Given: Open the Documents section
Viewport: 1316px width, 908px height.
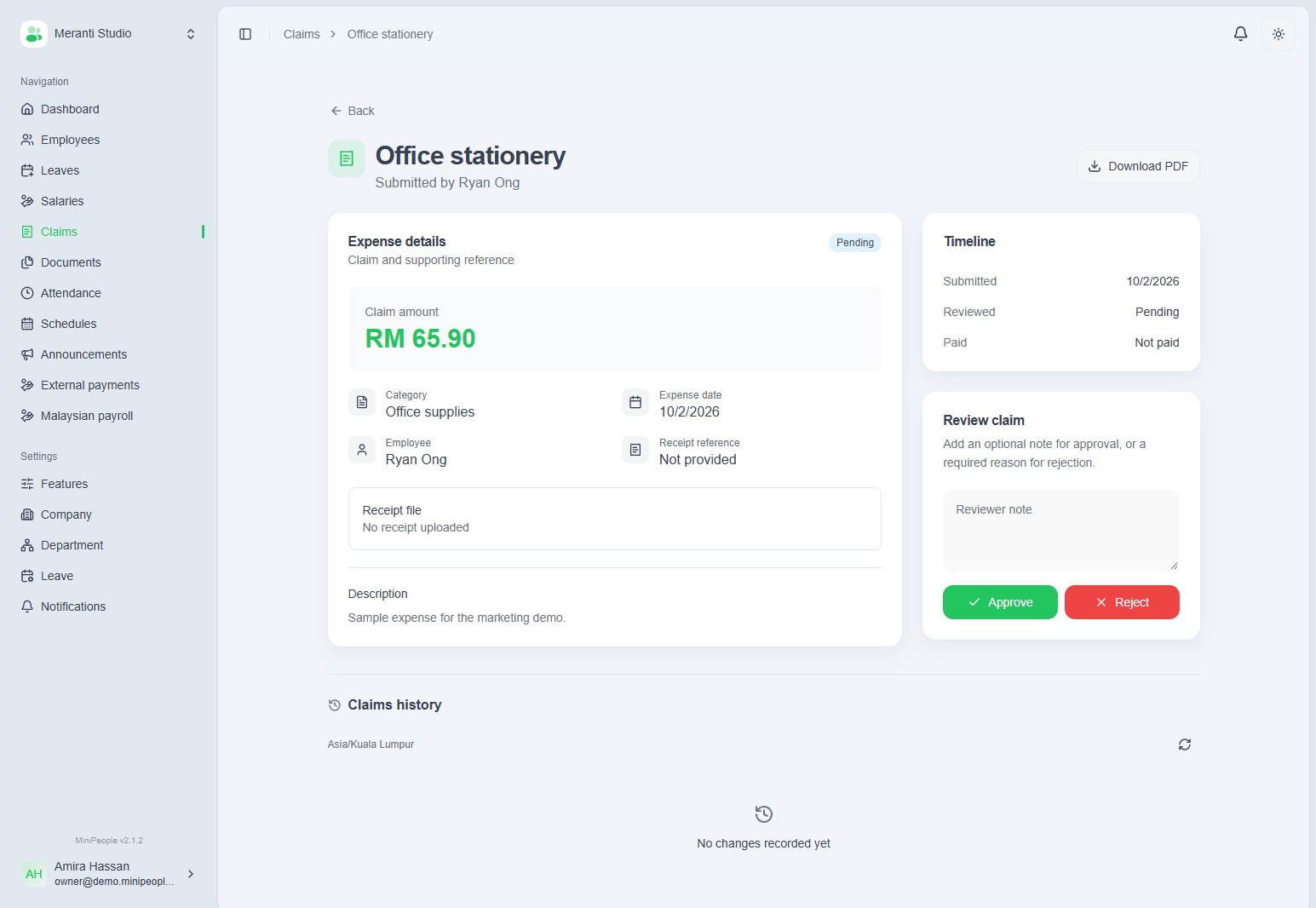Looking at the screenshot, I should pos(109,262).
